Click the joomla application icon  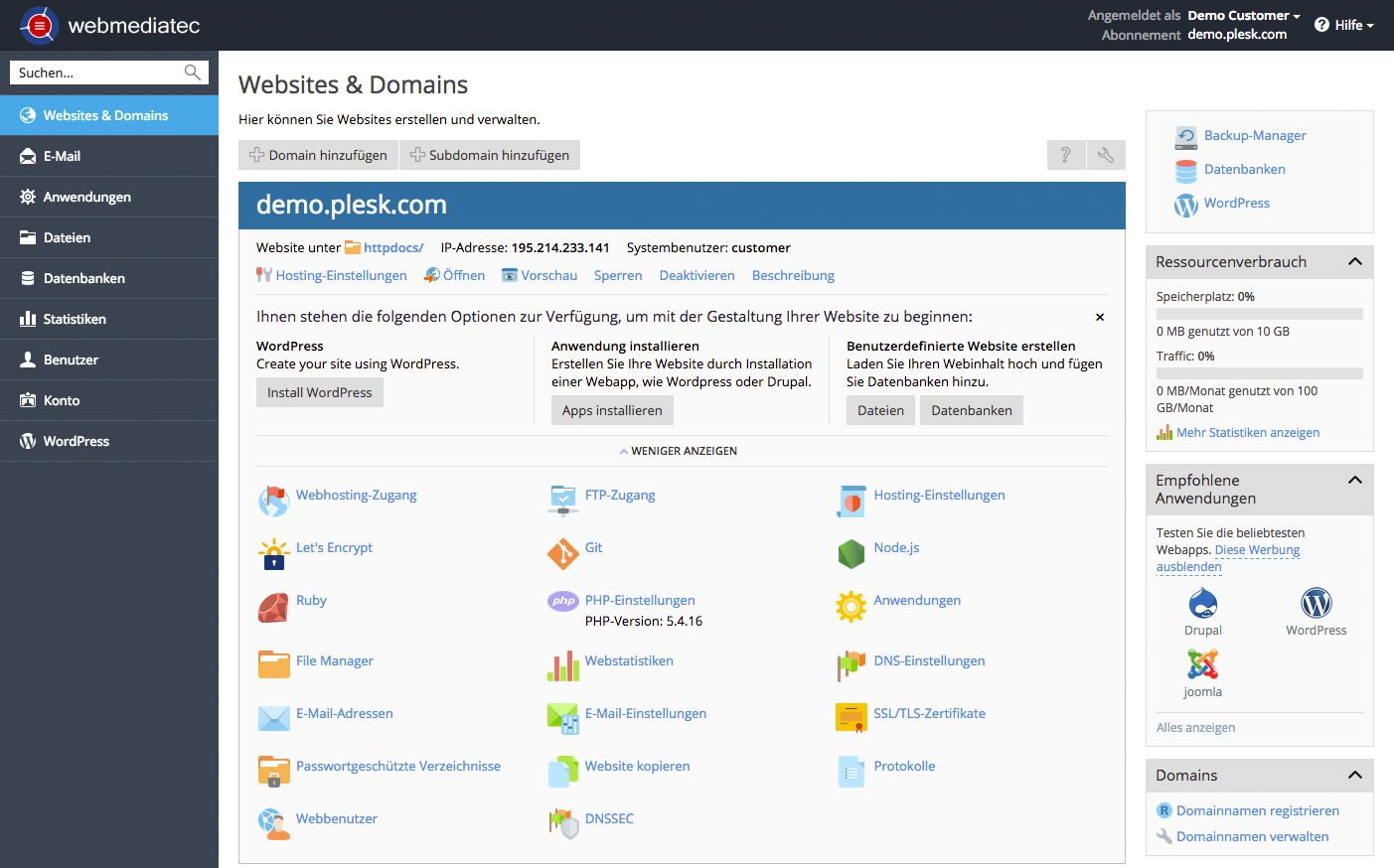coord(1203,664)
